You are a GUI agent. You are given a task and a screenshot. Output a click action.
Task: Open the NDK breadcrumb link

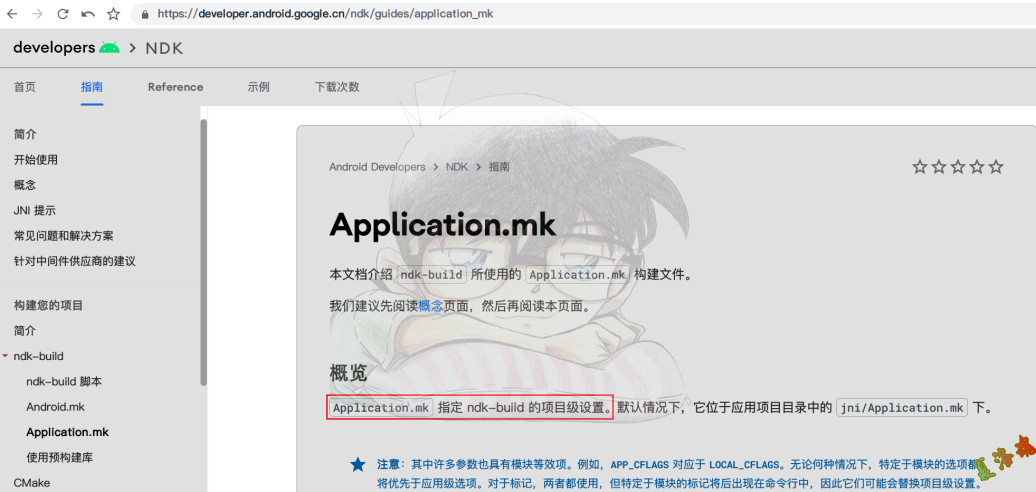[457, 167]
